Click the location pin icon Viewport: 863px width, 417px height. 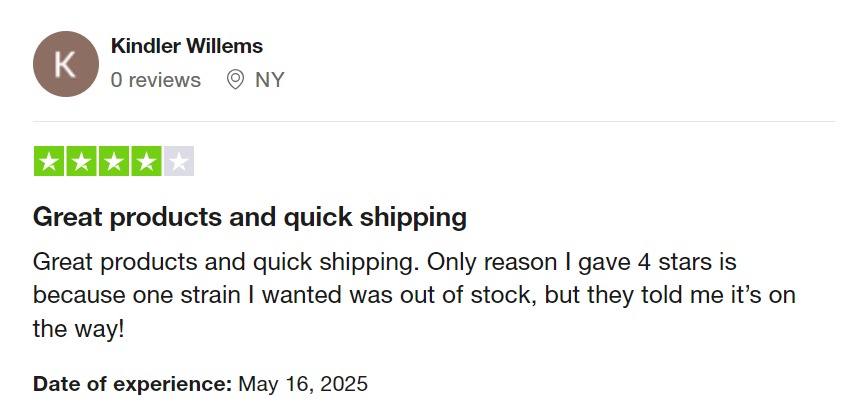pos(235,80)
